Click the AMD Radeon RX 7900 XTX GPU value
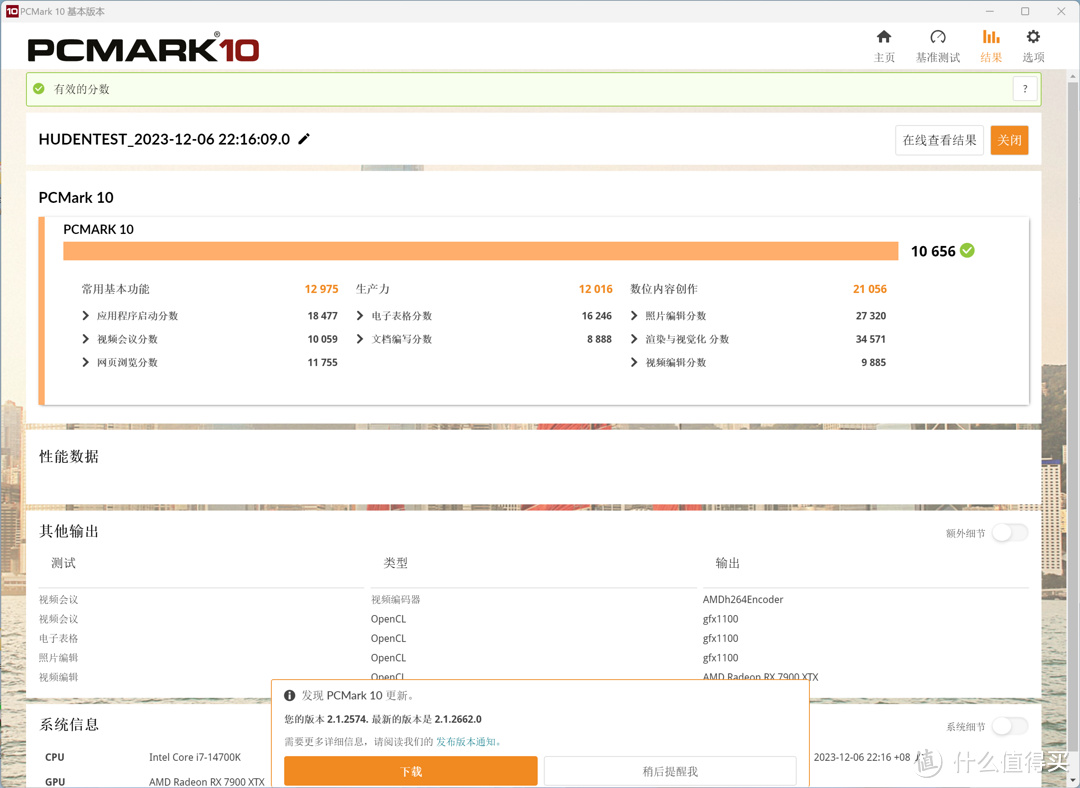Image resolution: width=1080 pixels, height=788 pixels. [x=207, y=782]
